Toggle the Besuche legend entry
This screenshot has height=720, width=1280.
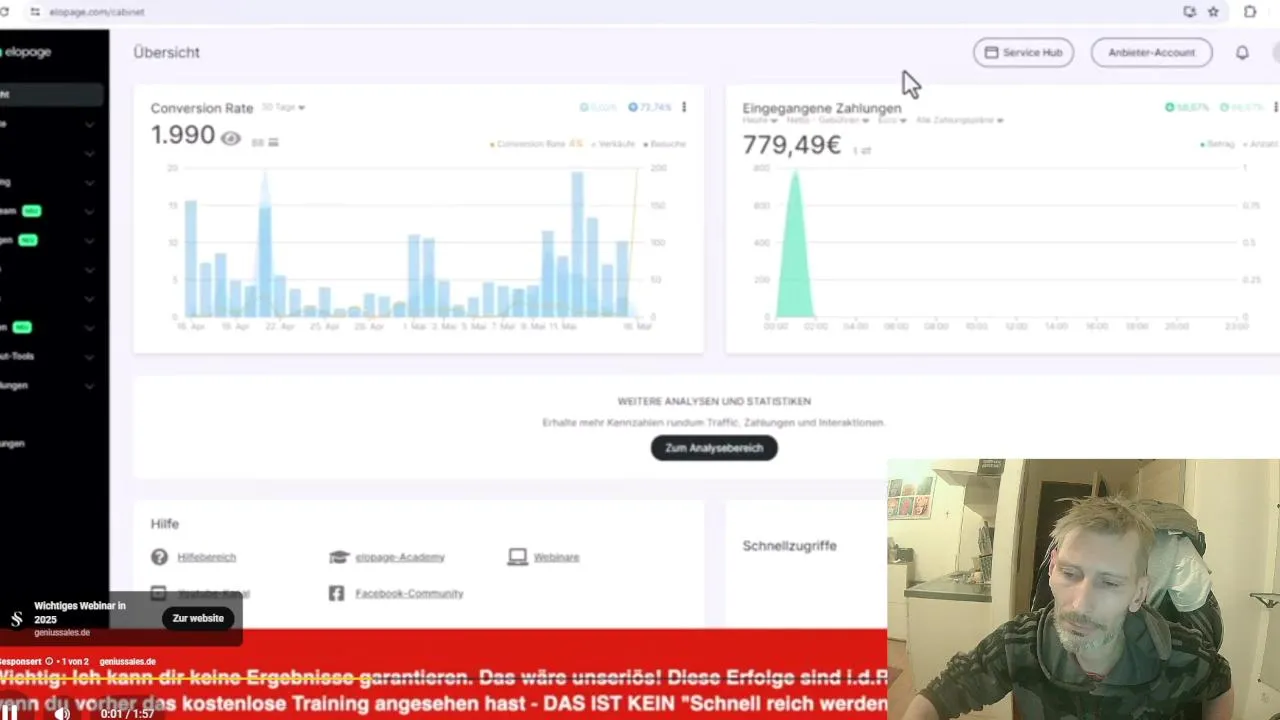tap(665, 144)
